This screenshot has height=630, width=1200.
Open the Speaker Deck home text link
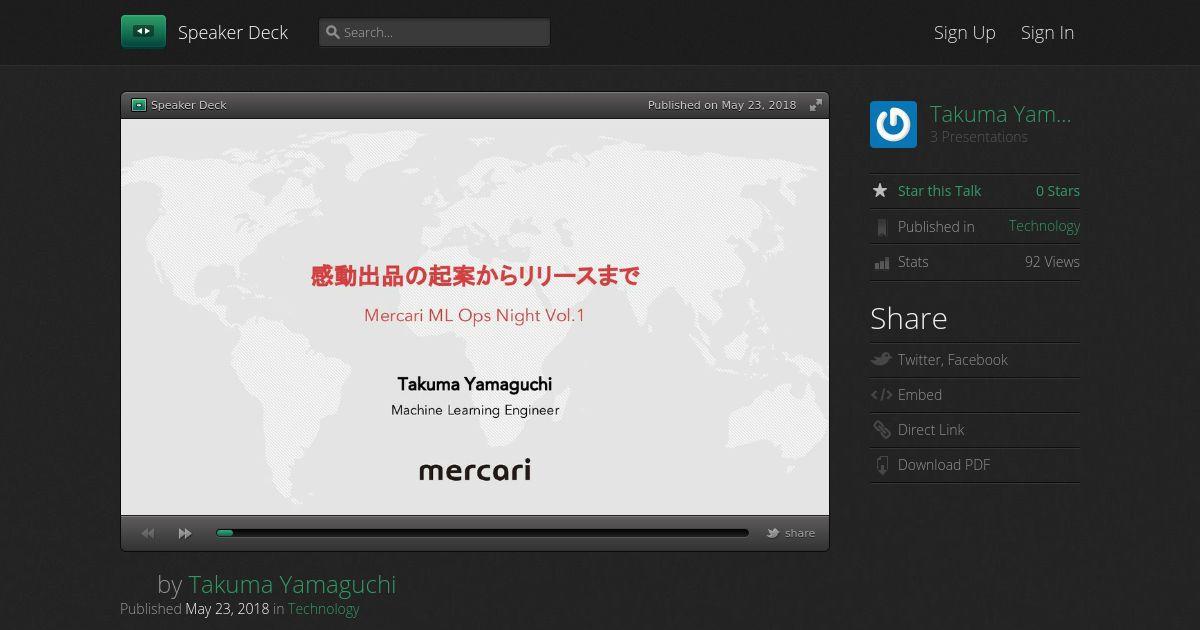(x=233, y=32)
